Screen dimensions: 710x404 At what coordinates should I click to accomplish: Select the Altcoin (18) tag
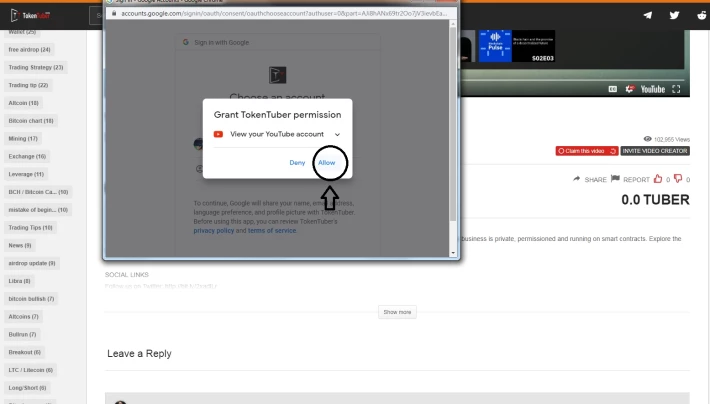point(24,103)
